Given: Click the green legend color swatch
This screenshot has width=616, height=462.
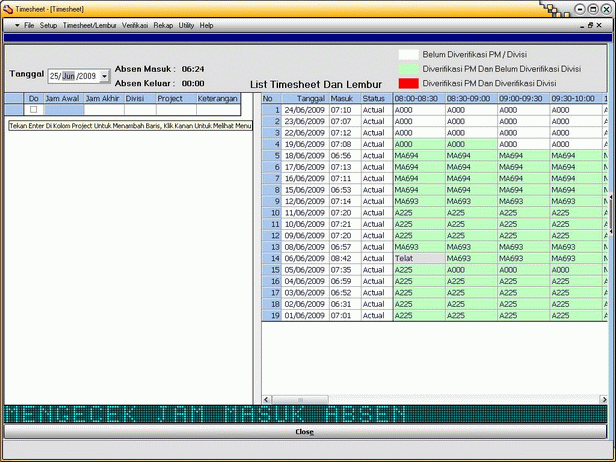Looking at the screenshot, I should [408, 69].
